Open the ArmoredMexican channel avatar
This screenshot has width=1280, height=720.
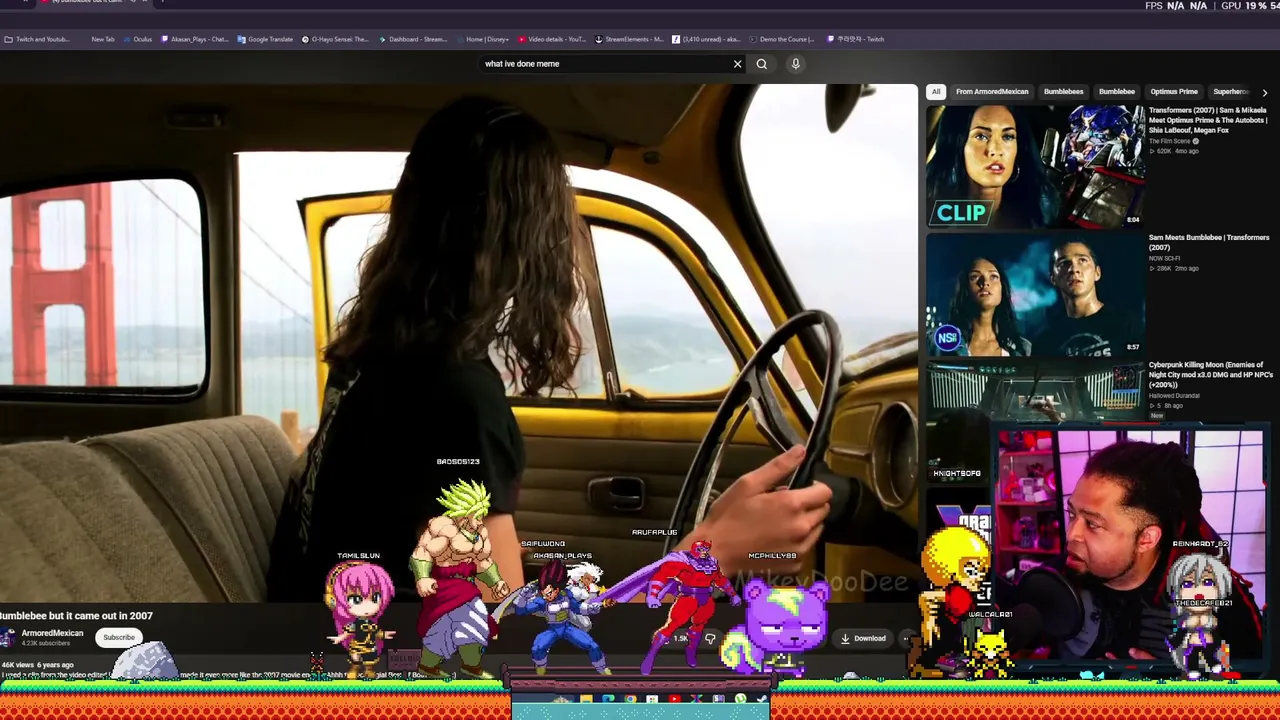tap(9, 637)
